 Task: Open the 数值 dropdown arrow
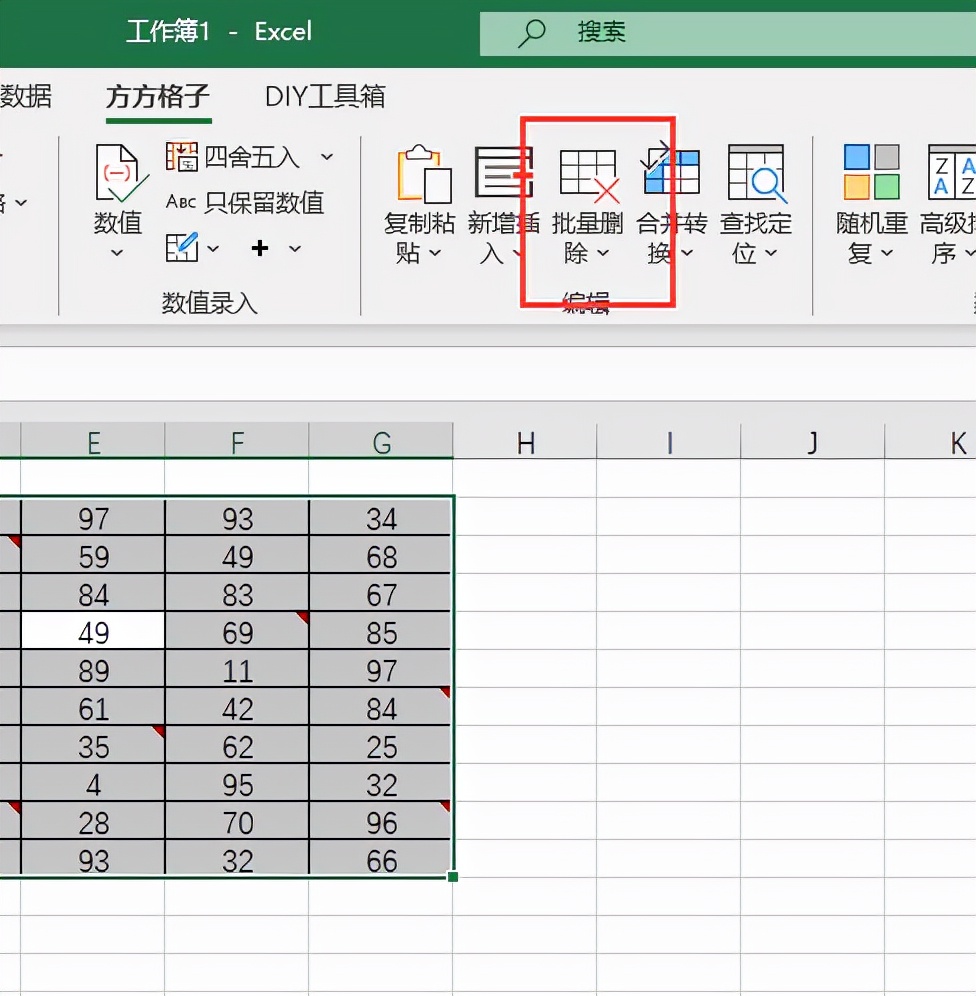pyautogui.click(x=118, y=250)
